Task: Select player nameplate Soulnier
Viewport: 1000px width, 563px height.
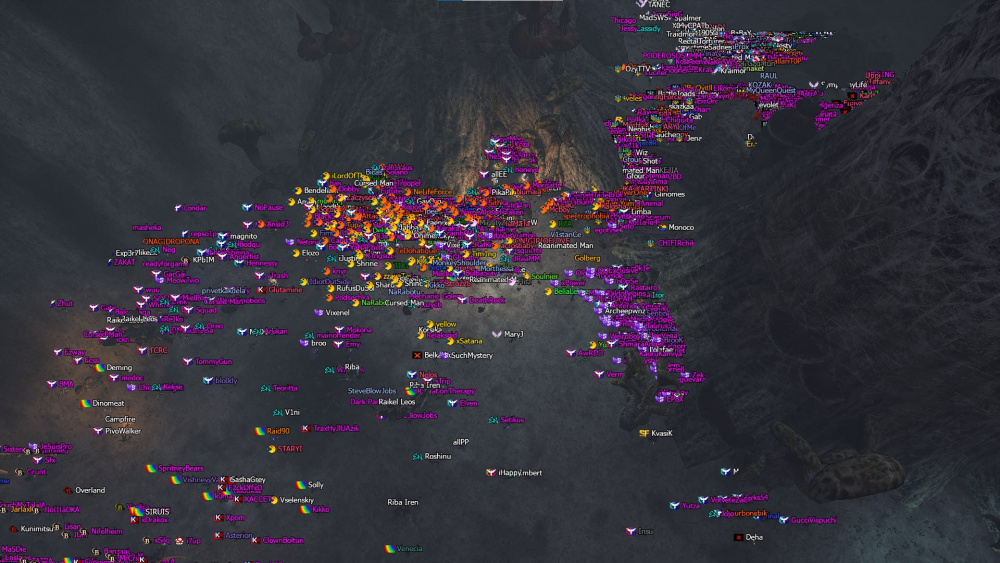Action: (545, 277)
